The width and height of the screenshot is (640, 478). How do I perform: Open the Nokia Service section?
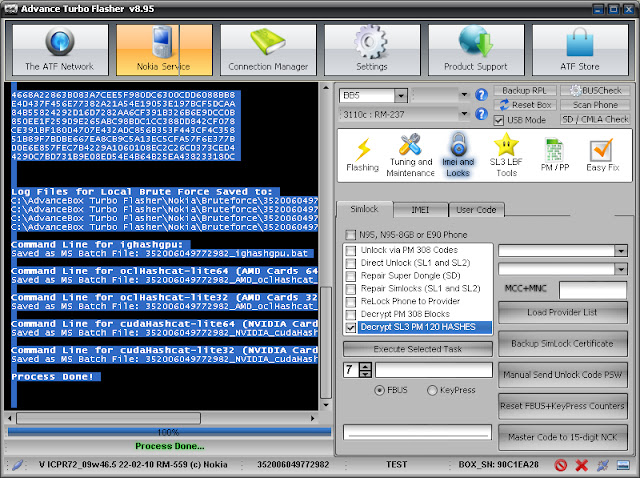[x=164, y=50]
